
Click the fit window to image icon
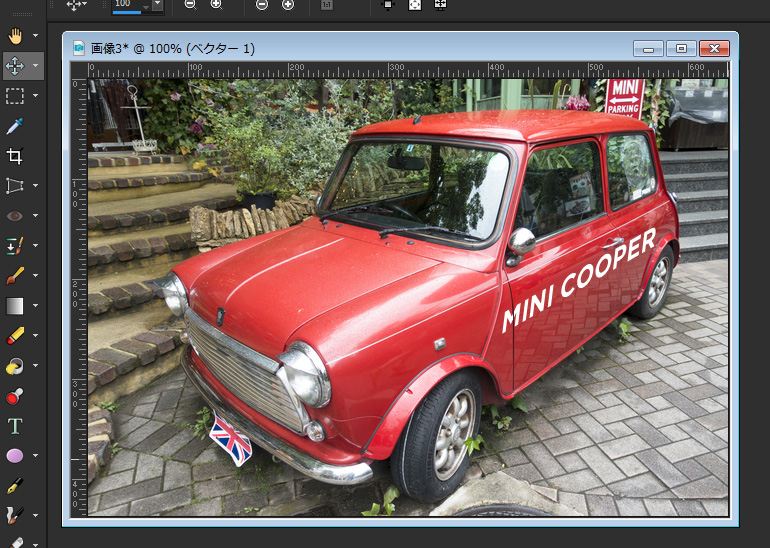[388, 5]
